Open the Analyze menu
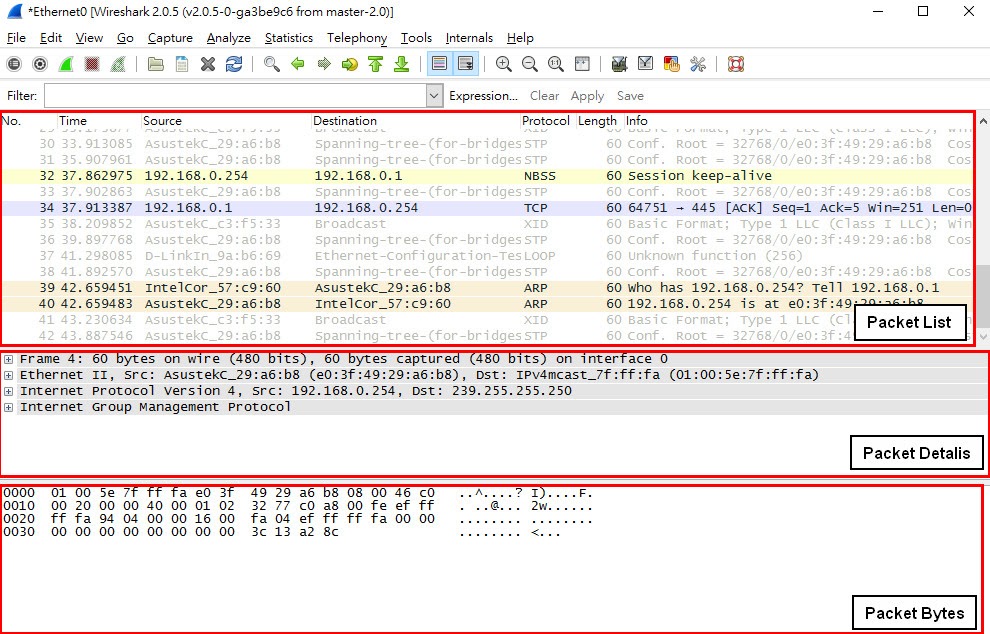Image resolution: width=990 pixels, height=634 pixels. [x=229, y=38]
